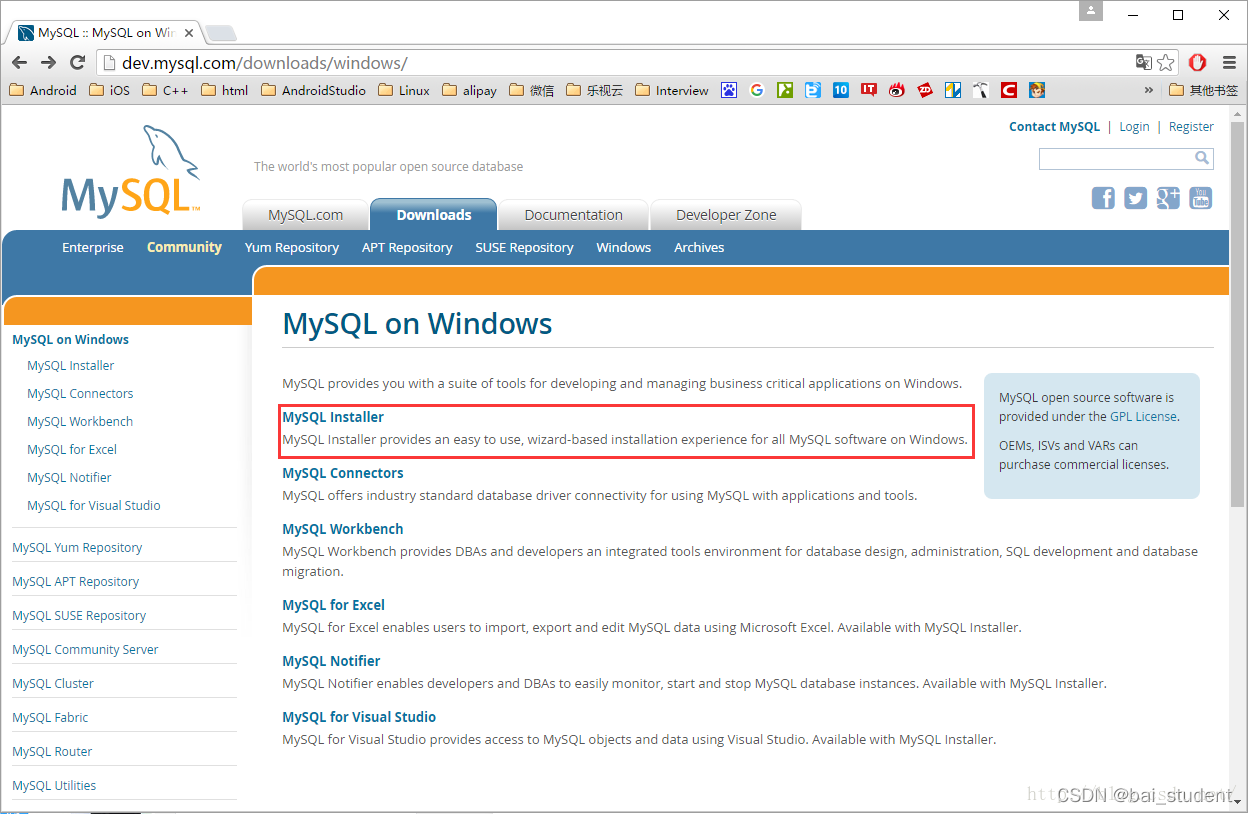Open MySQL for Excel in sidebar

72,450
